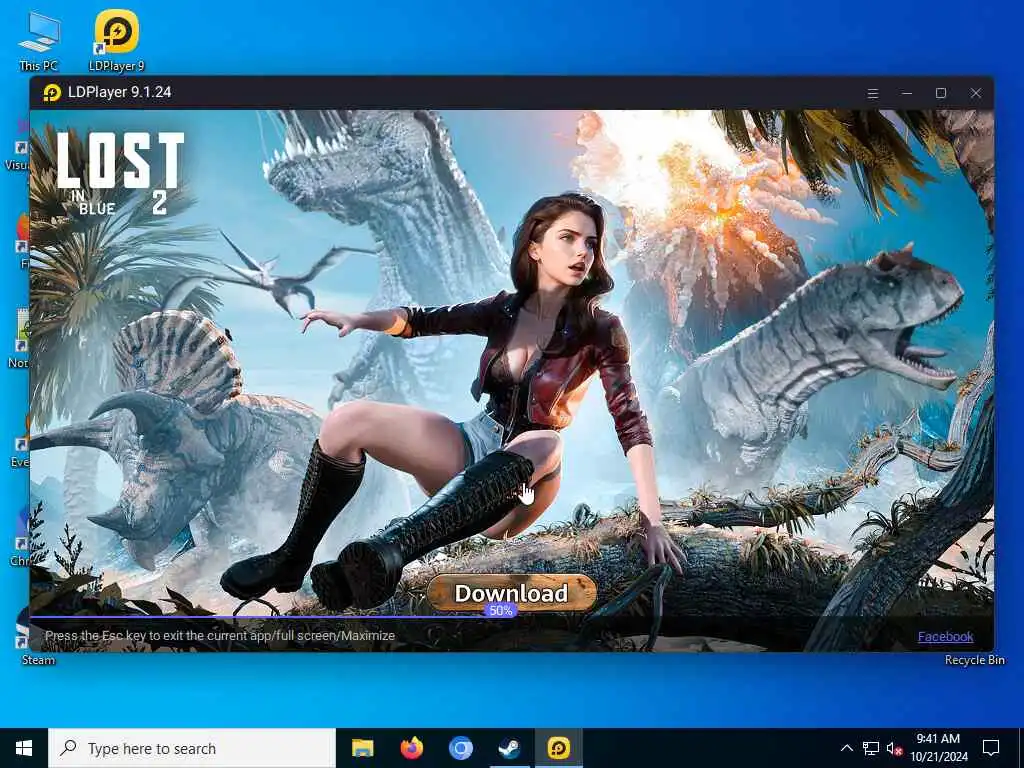Screen dimensions: 1024x768
Task: Click the LDPlayer logo in title bar
Action: 52,93
